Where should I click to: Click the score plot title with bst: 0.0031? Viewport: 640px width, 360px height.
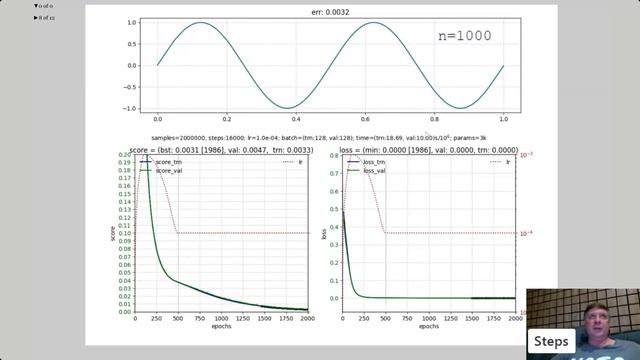click(221, 150)
